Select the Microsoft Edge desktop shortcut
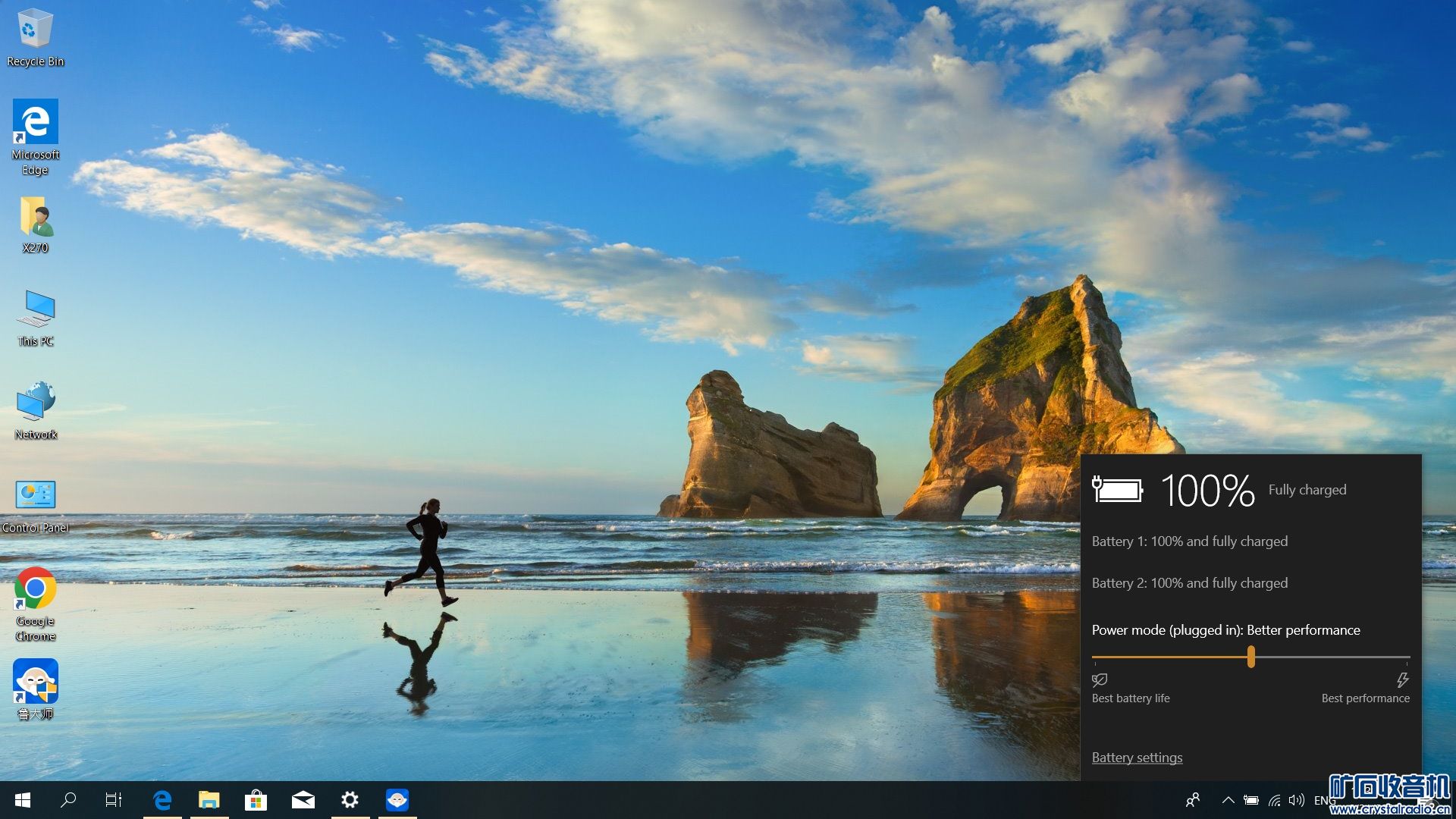 tap(35, 137)
